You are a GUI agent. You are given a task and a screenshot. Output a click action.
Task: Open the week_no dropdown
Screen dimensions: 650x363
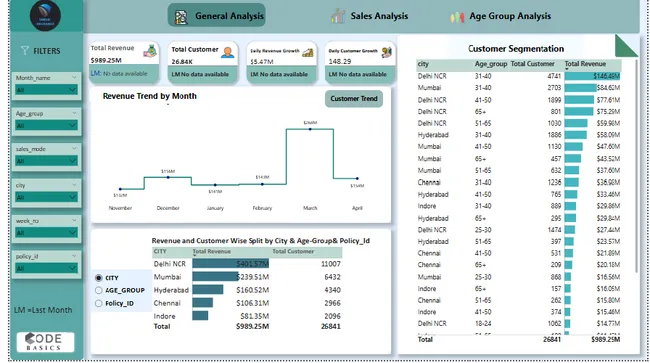click(46, 233)
